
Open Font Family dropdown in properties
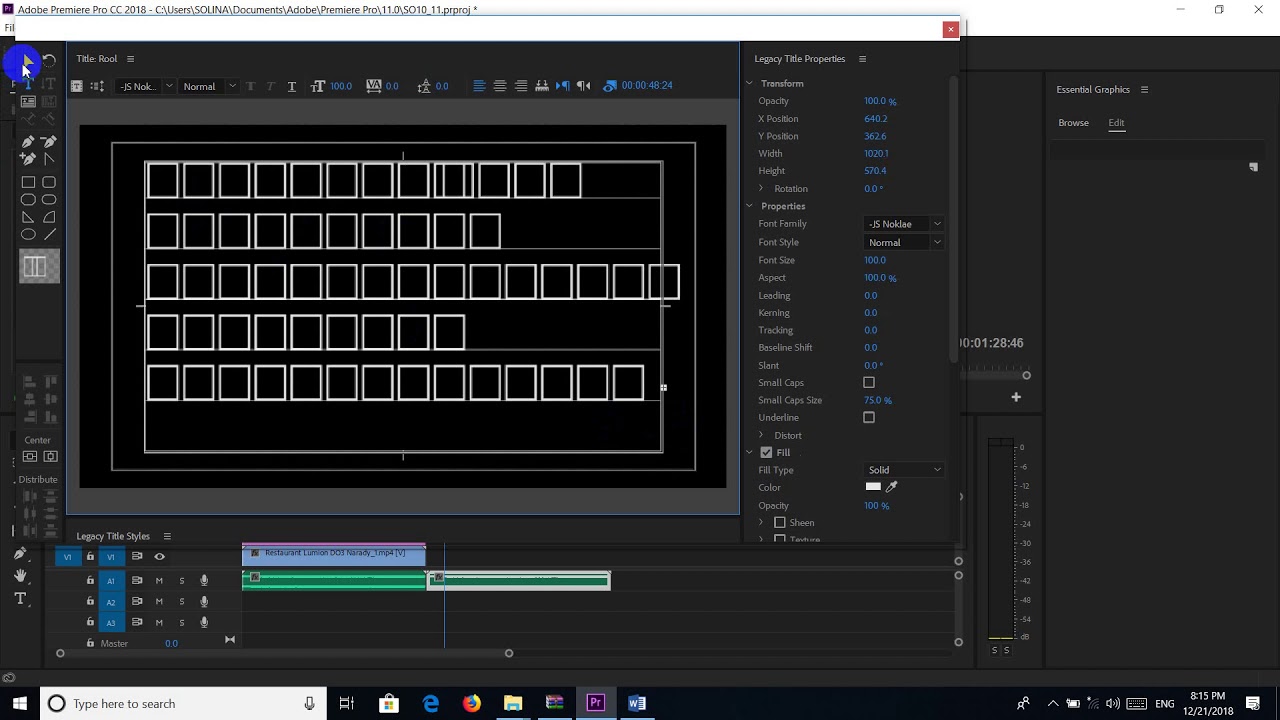(x=904, y=224)
